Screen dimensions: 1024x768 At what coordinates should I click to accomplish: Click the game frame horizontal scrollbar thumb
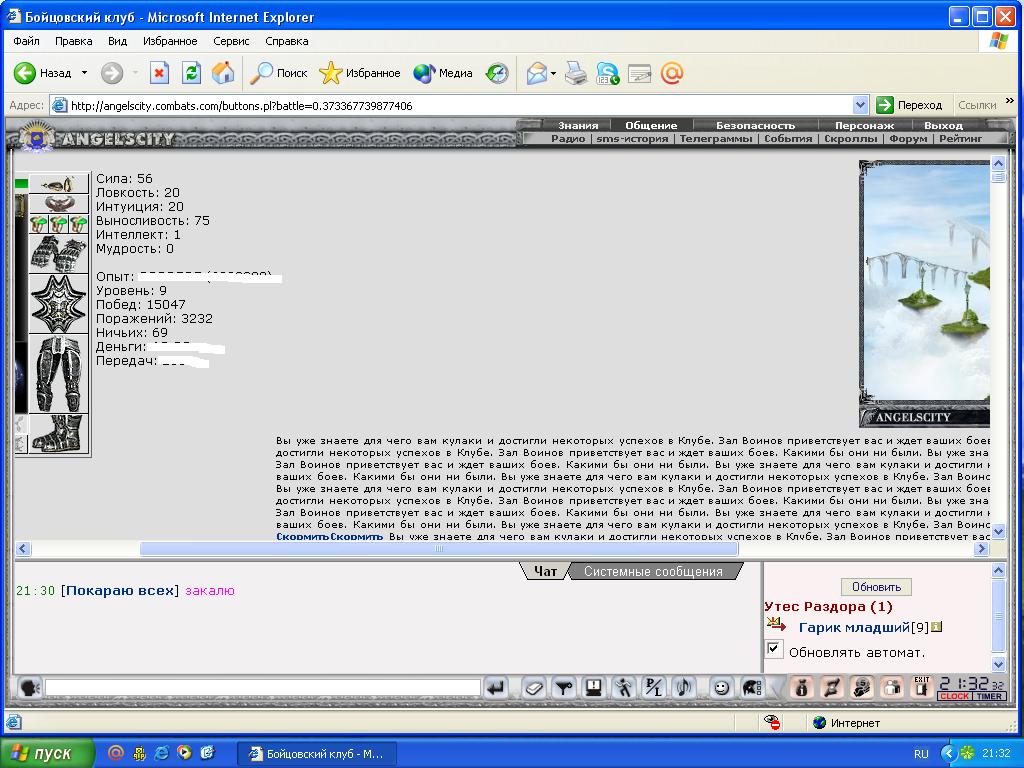[x=439, y=549]
